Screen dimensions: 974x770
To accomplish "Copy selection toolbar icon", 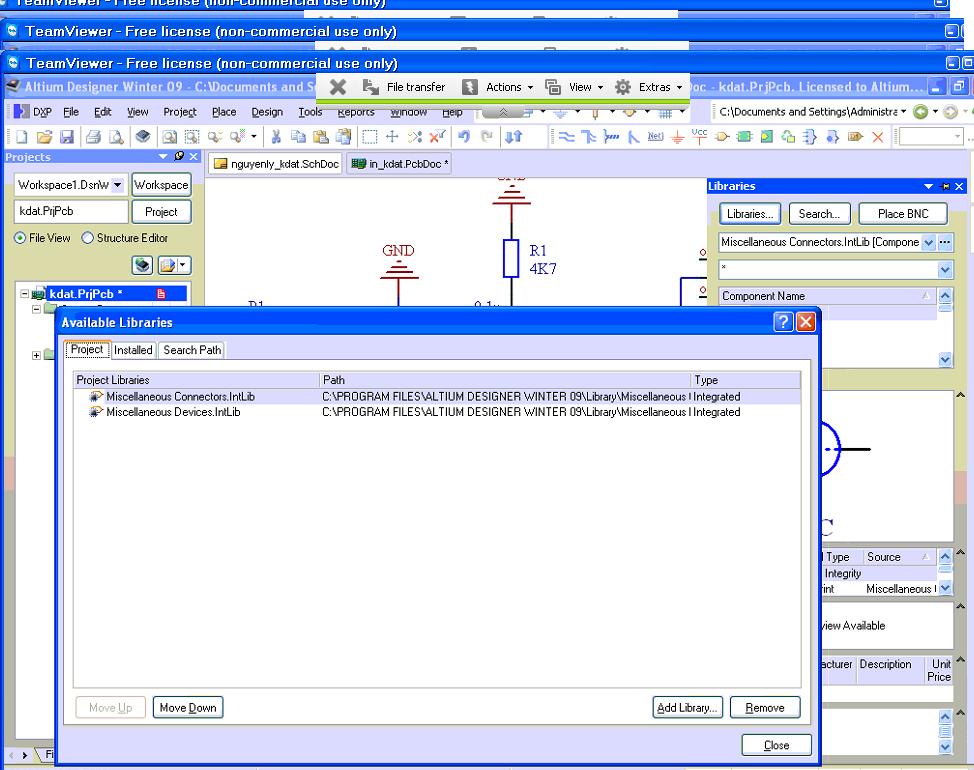I will pyautogui.click(x=299, y=137).
